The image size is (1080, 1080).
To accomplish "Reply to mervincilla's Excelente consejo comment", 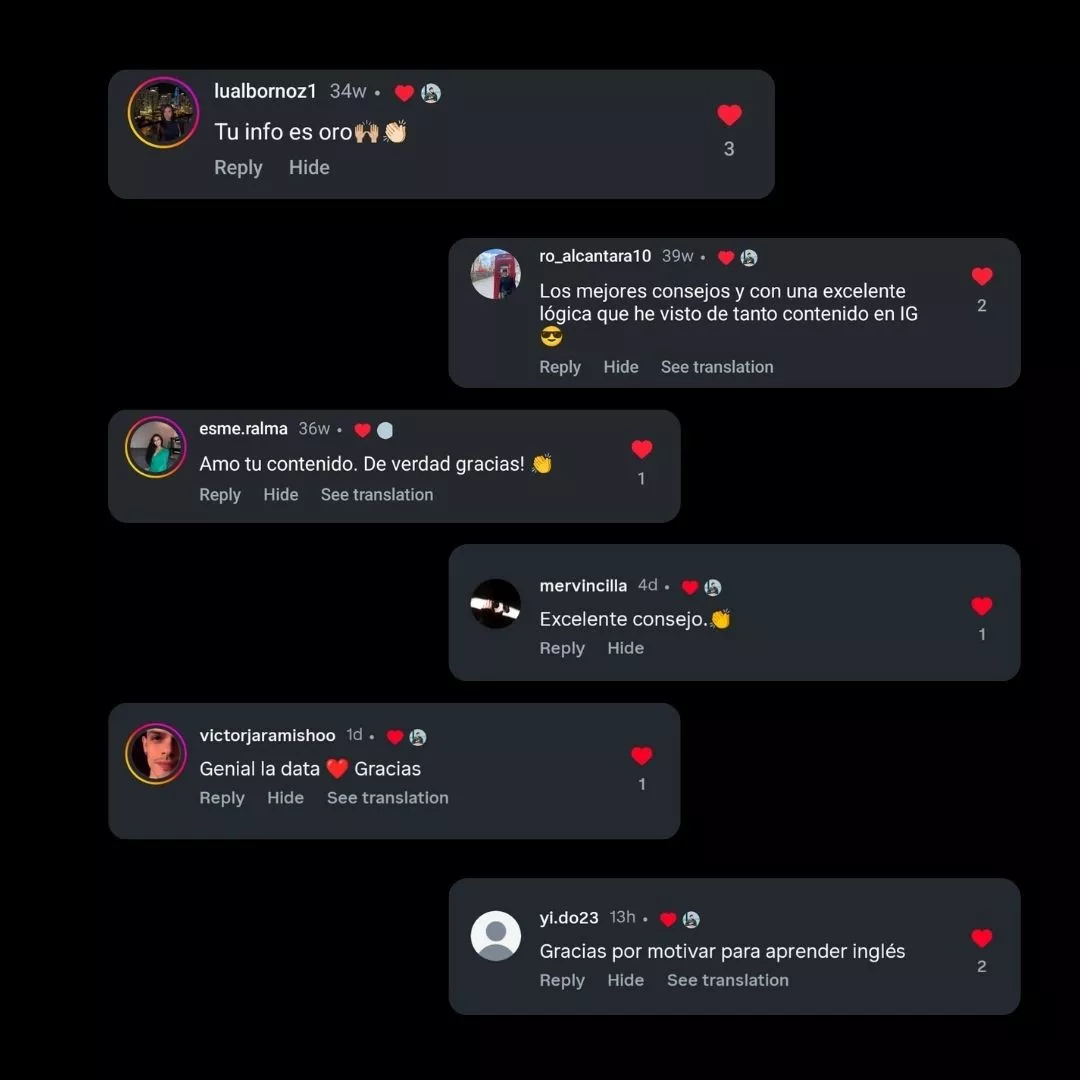I will click(562, 648).
